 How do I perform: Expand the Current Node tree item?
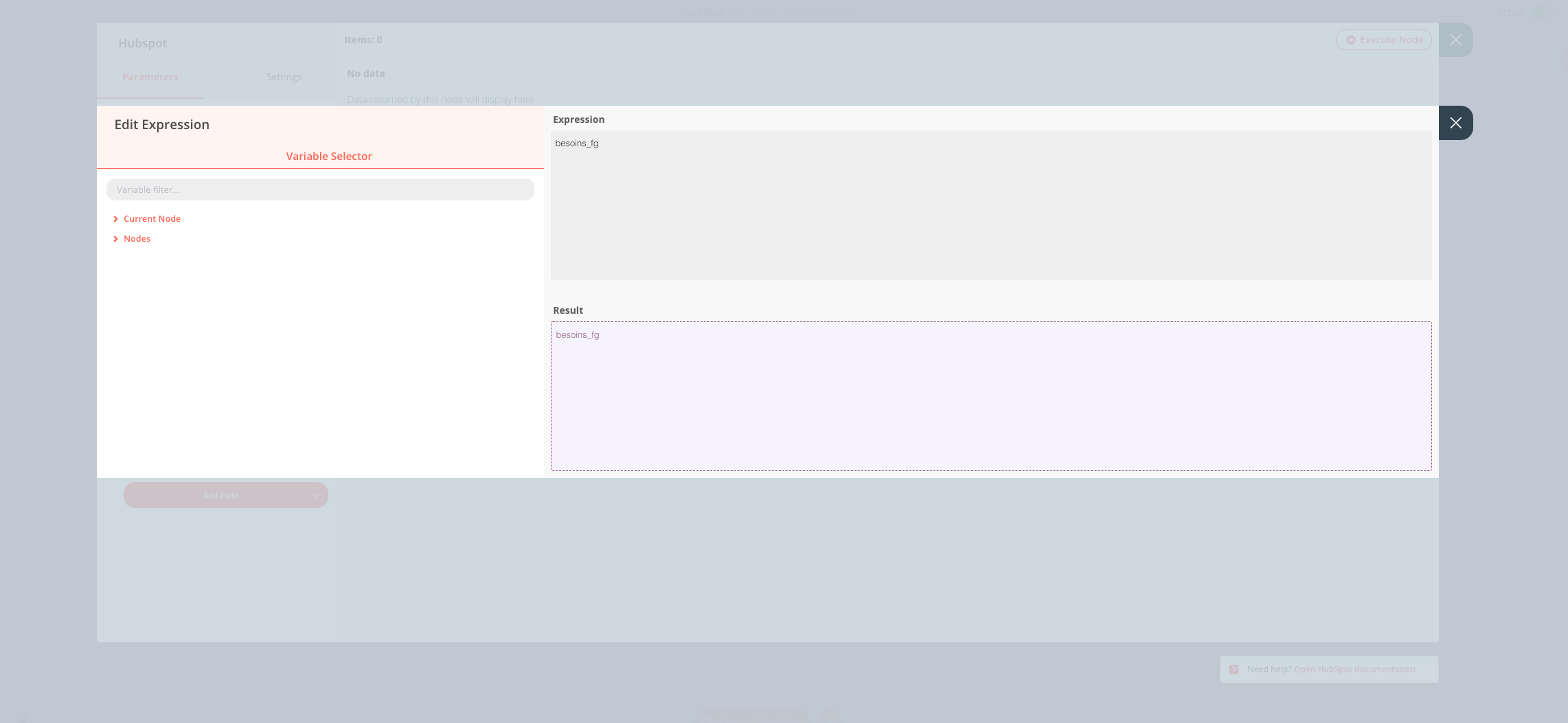coord(147,218)
